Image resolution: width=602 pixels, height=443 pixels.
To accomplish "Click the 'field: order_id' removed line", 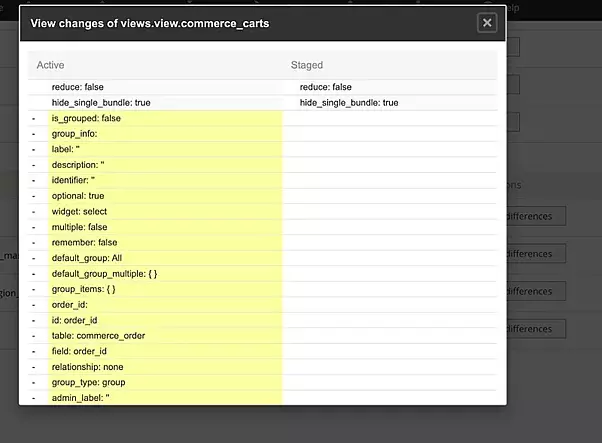I will pos(79,351).
